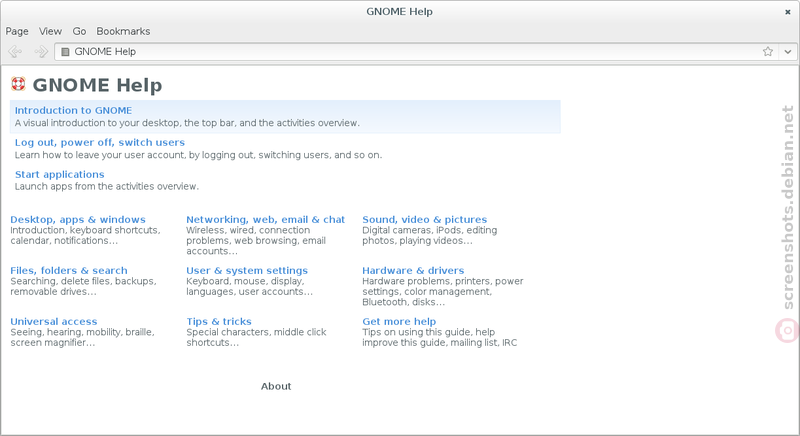800x436 pixels.
Task: Click the lifebuoy GNOME Help icon
Action: pyautogui.click(x=18, y=84)
